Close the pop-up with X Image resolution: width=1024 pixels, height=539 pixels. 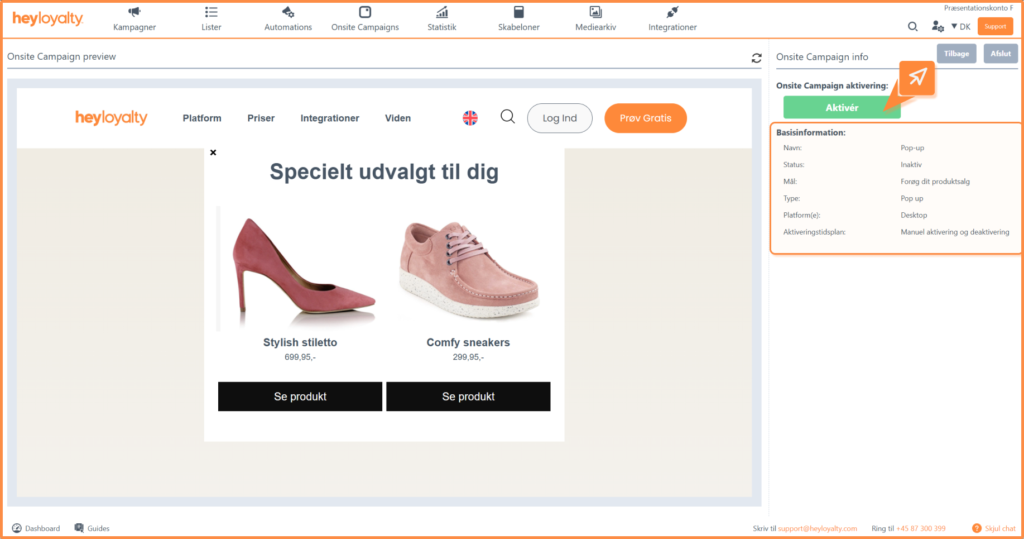click(x=213, y=153)
